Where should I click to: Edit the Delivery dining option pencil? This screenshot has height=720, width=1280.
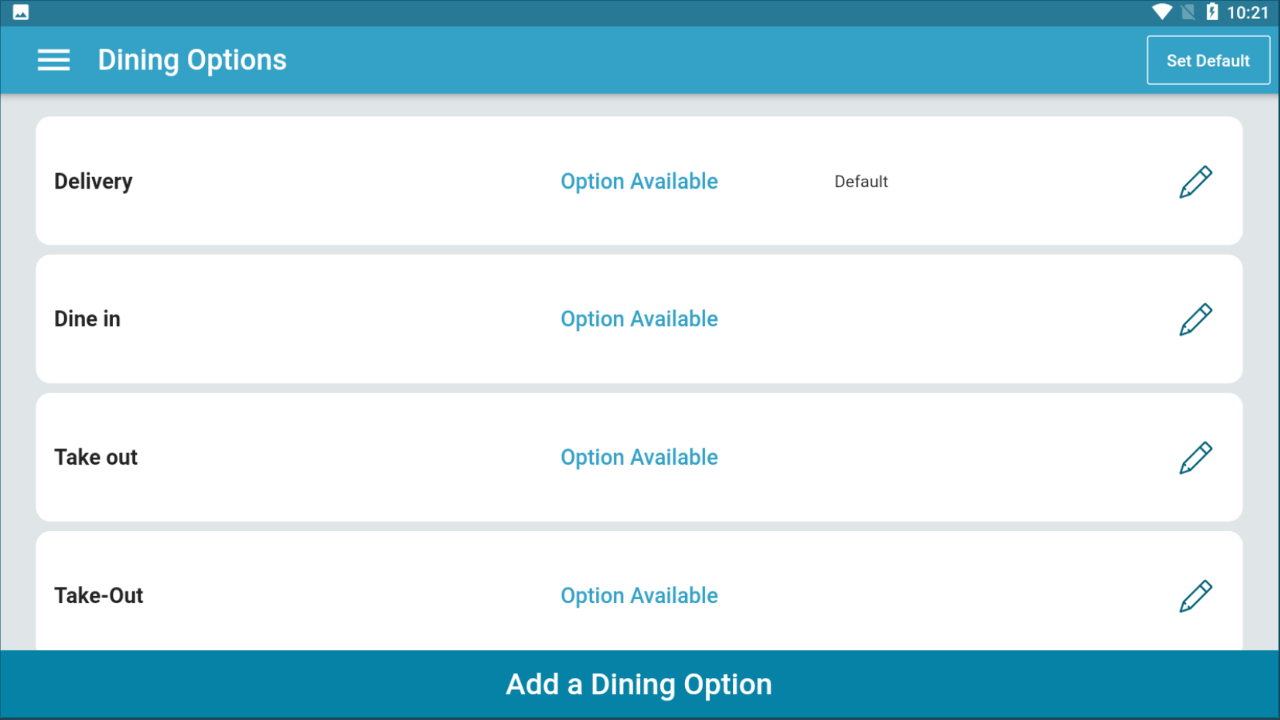click(1195, 182)
